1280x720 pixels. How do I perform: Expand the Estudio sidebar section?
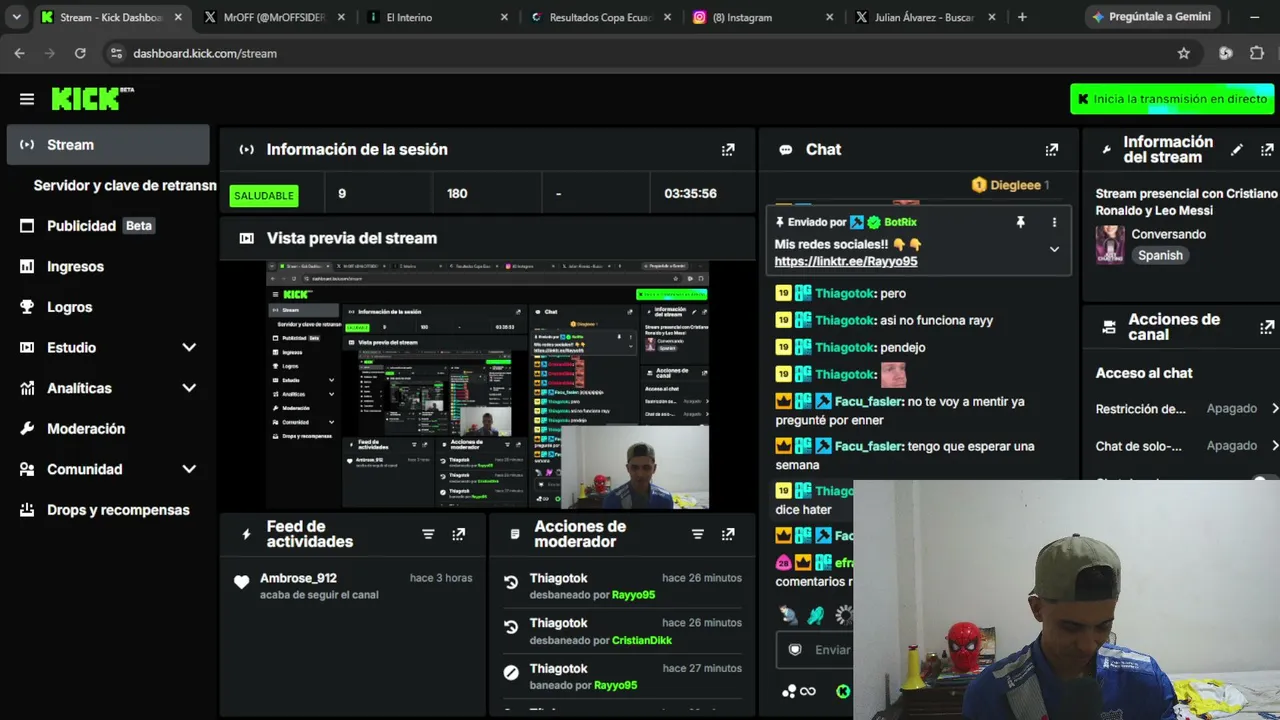coord(189,347)
